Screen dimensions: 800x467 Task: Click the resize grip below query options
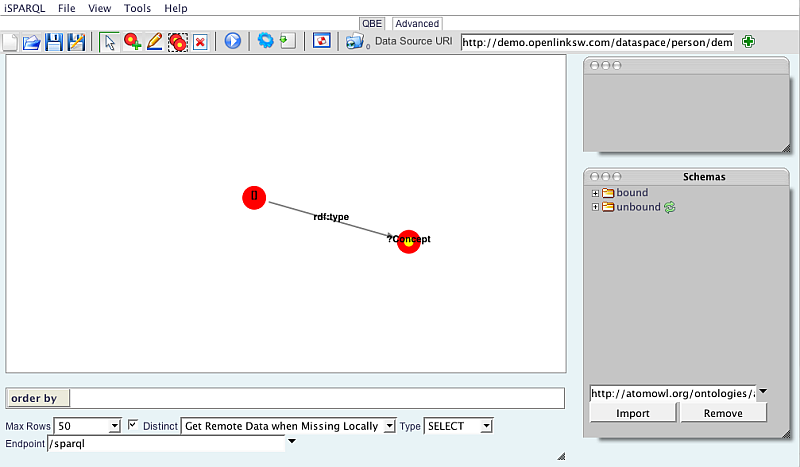point(561,456)
